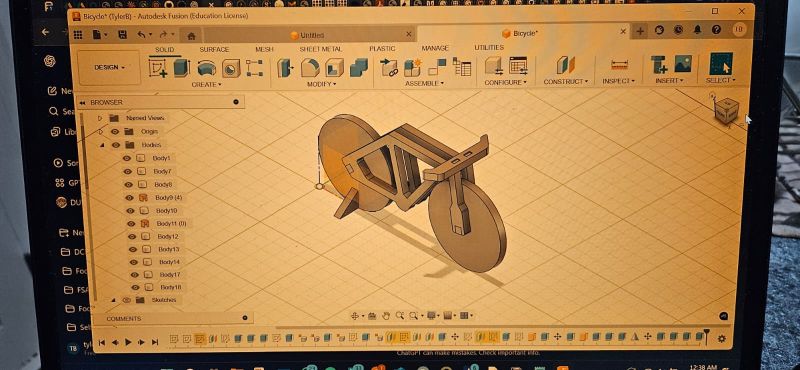800x370 pixels.
Task: Switch to the UTILITIES tab
Action: point(489,47)
